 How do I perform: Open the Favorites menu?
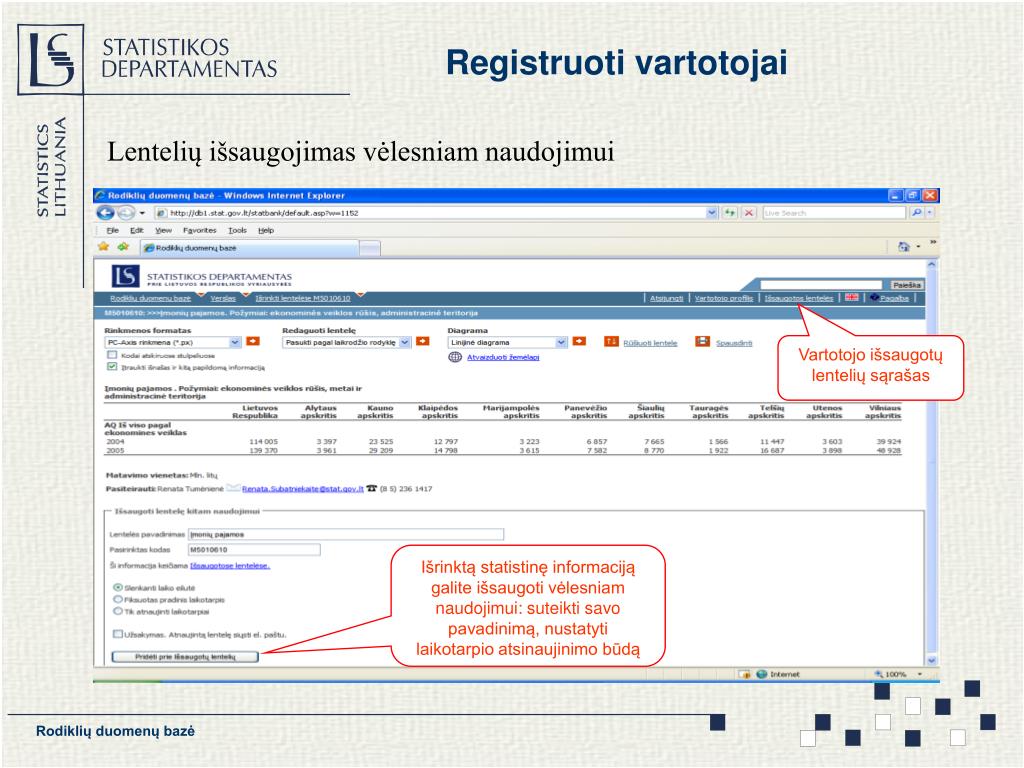199,230
